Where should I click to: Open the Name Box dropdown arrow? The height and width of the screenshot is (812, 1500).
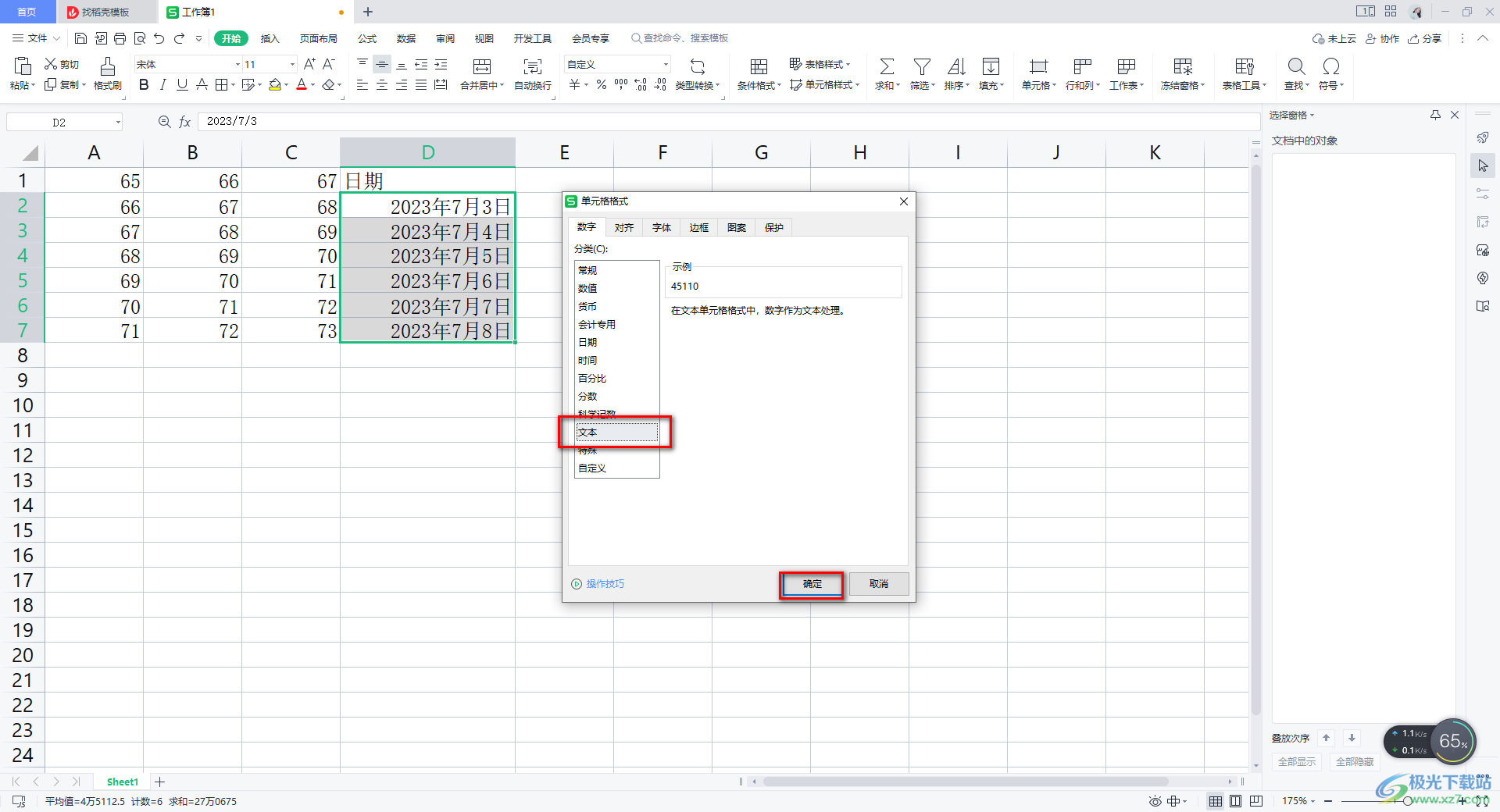point(118,122)
